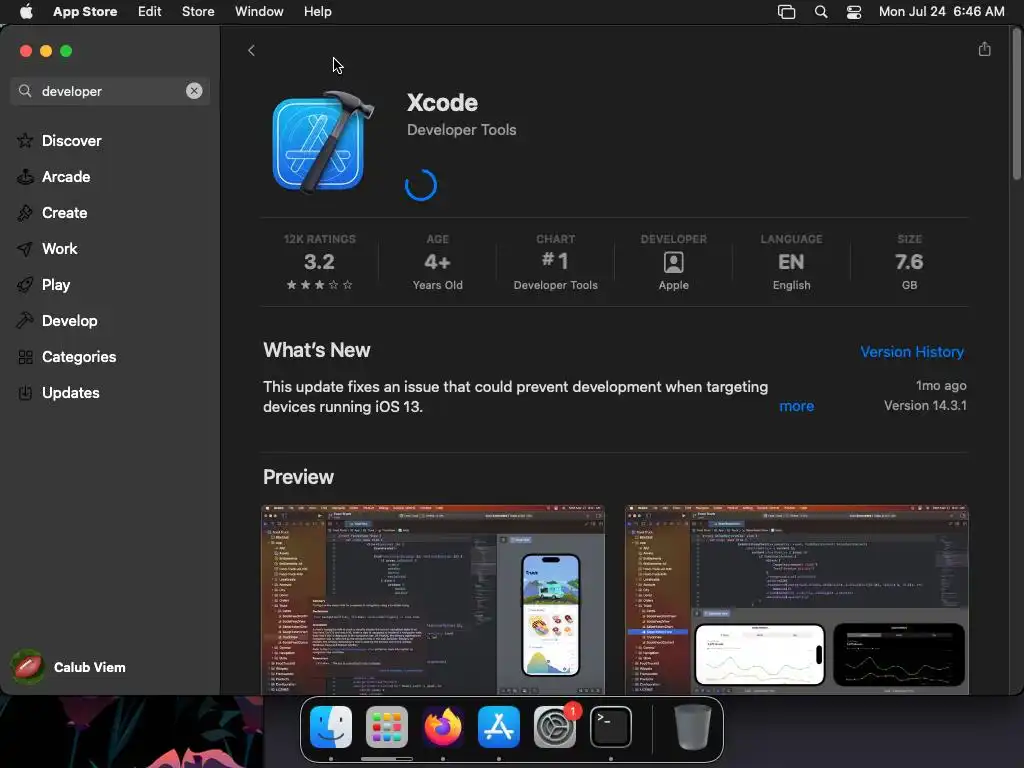Open Control Center in menu bar

854,12
